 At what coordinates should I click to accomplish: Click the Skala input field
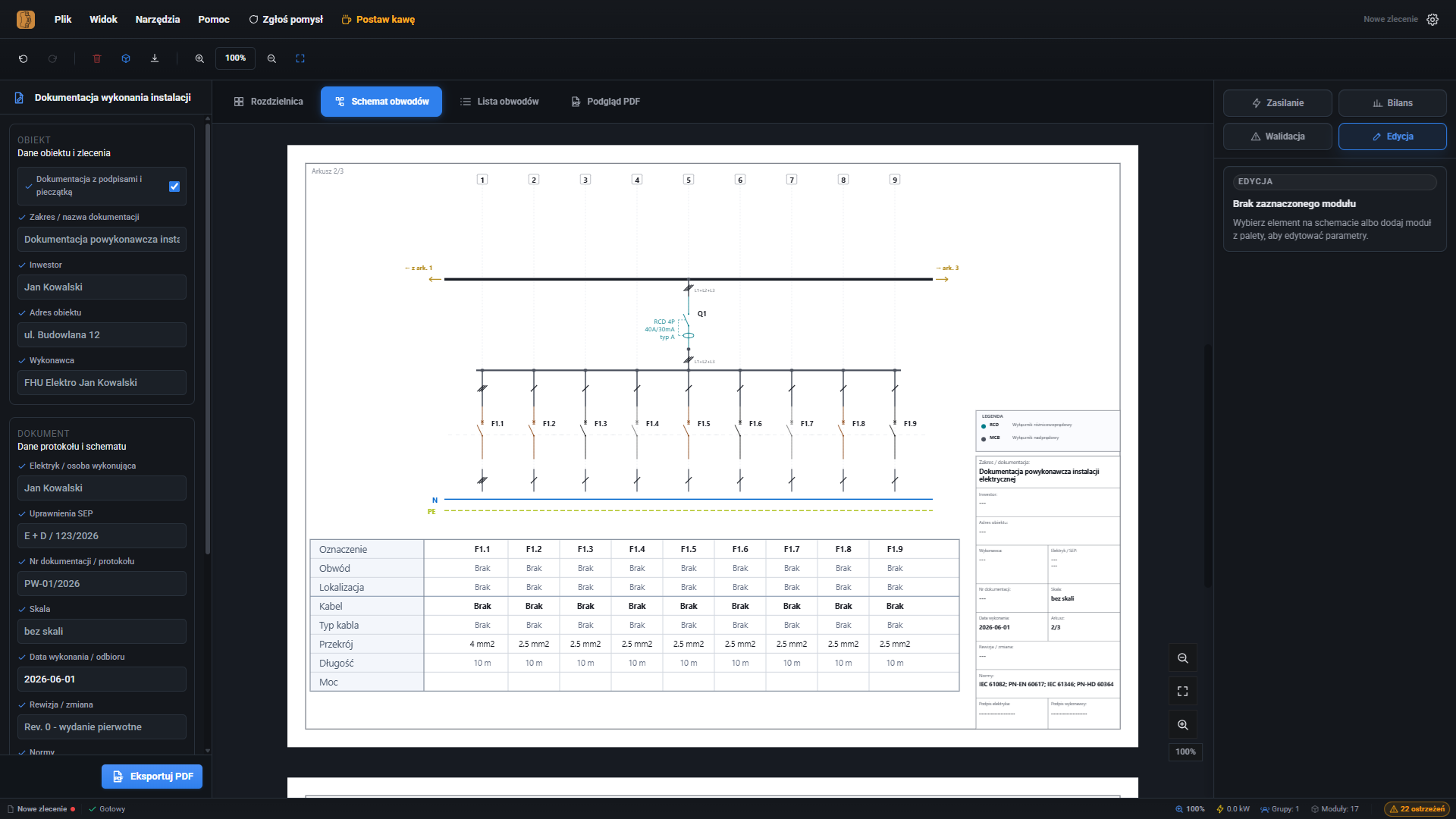click(102, 632)
